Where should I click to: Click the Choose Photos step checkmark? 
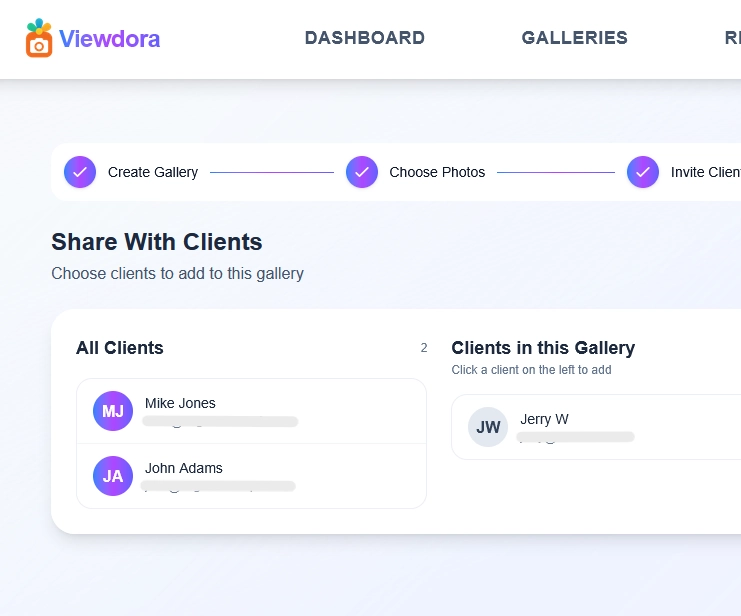[361, 172]
